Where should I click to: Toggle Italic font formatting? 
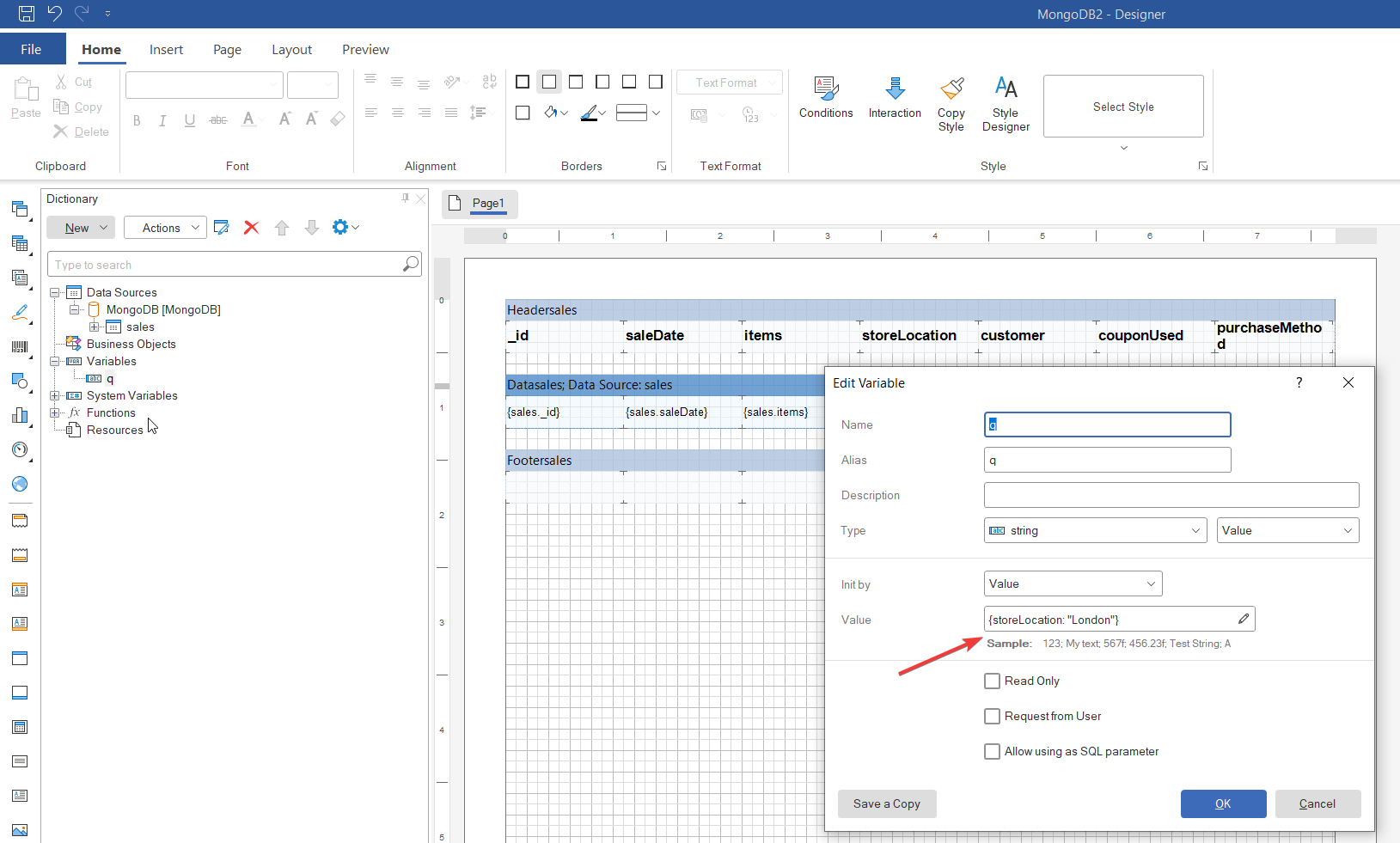[162, 120]
